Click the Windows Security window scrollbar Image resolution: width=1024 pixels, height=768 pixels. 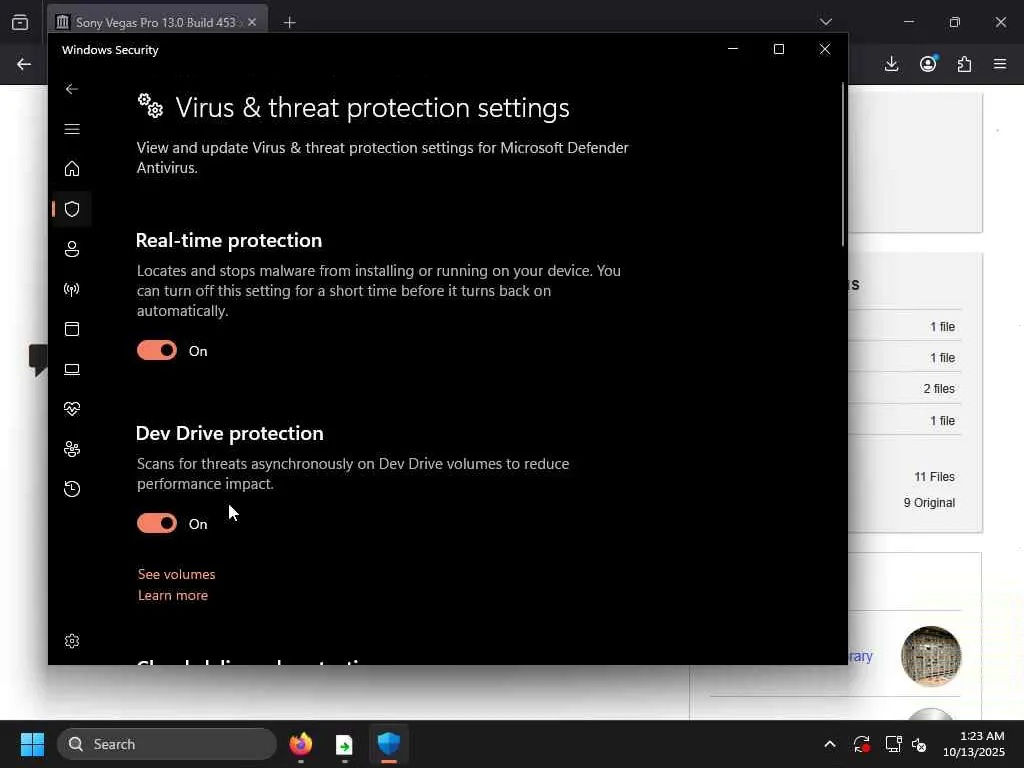click(843, 165)
